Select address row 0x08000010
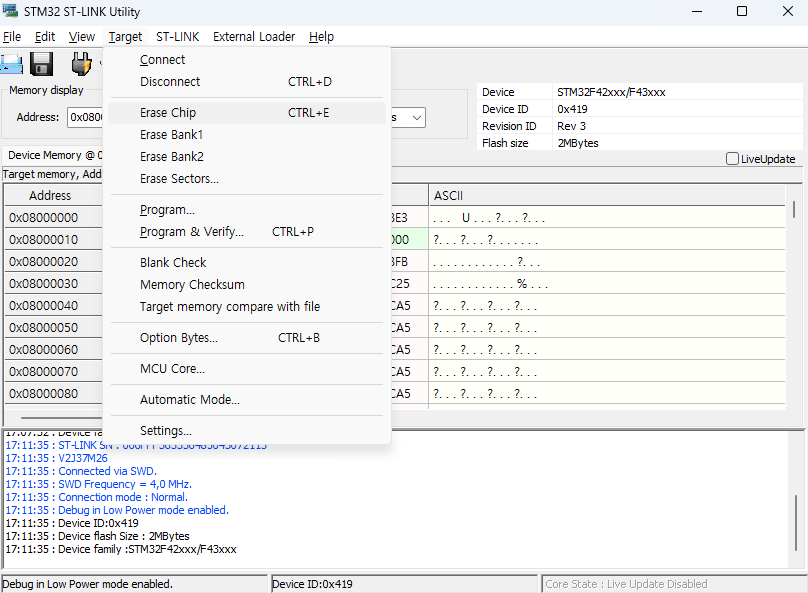 pos(44,240)
